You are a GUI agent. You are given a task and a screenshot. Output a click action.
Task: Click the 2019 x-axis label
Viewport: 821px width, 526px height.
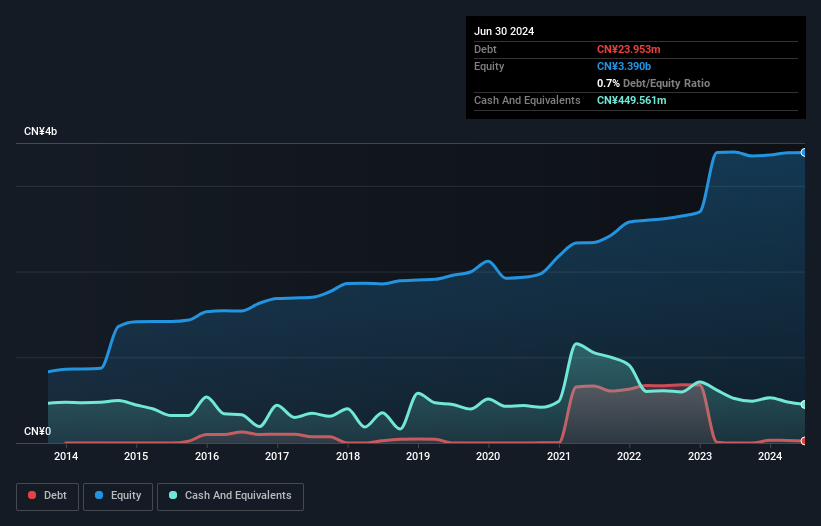418,456
